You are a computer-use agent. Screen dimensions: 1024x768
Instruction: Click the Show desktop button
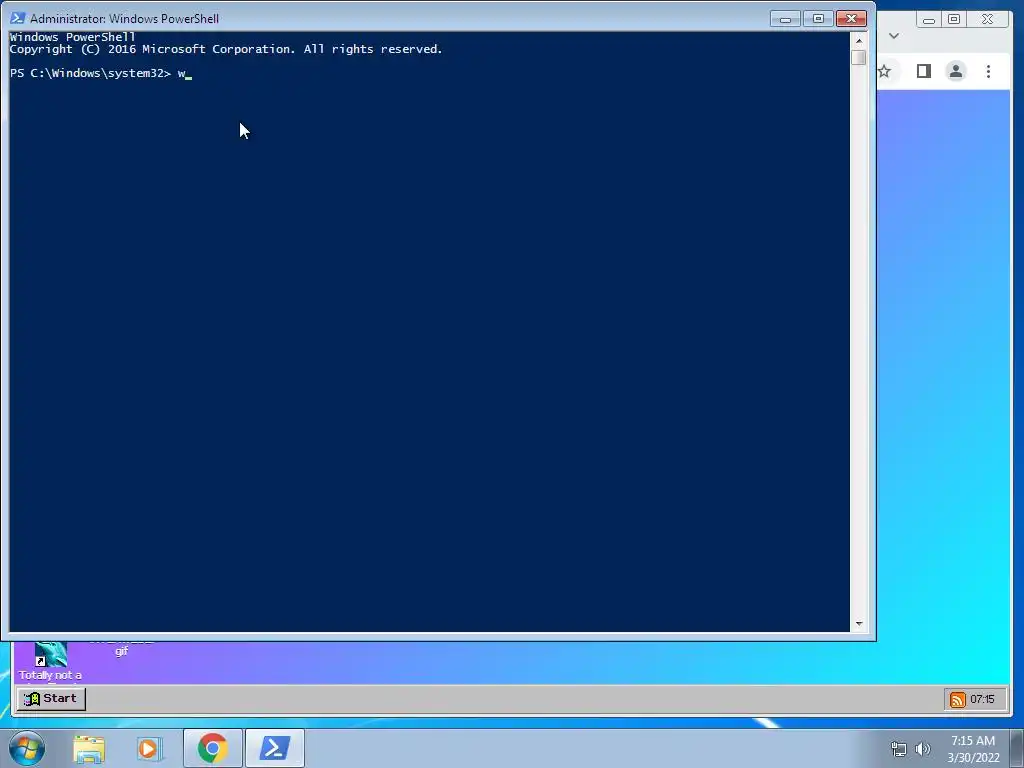[1016, 748]
